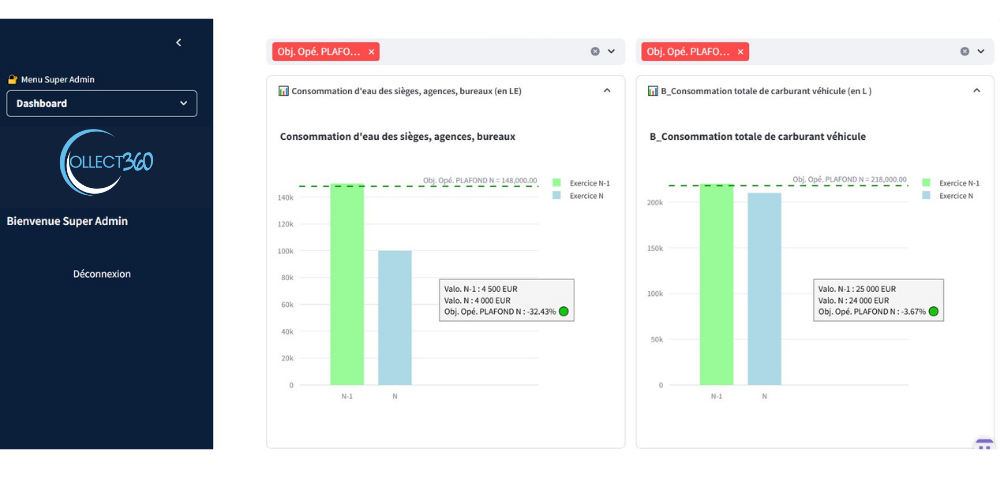
Task: Remove the Obj. Opé. PLAFOND tag in right filter
Action: click(740, 52)
